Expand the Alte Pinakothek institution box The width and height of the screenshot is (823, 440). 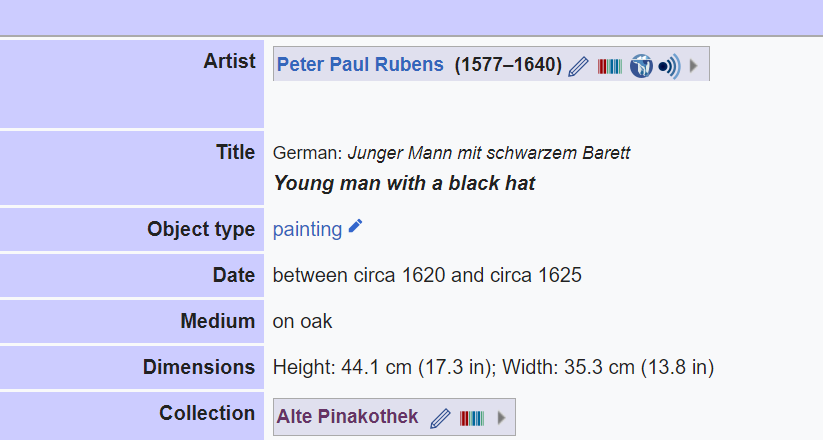[x=501, y=418]
